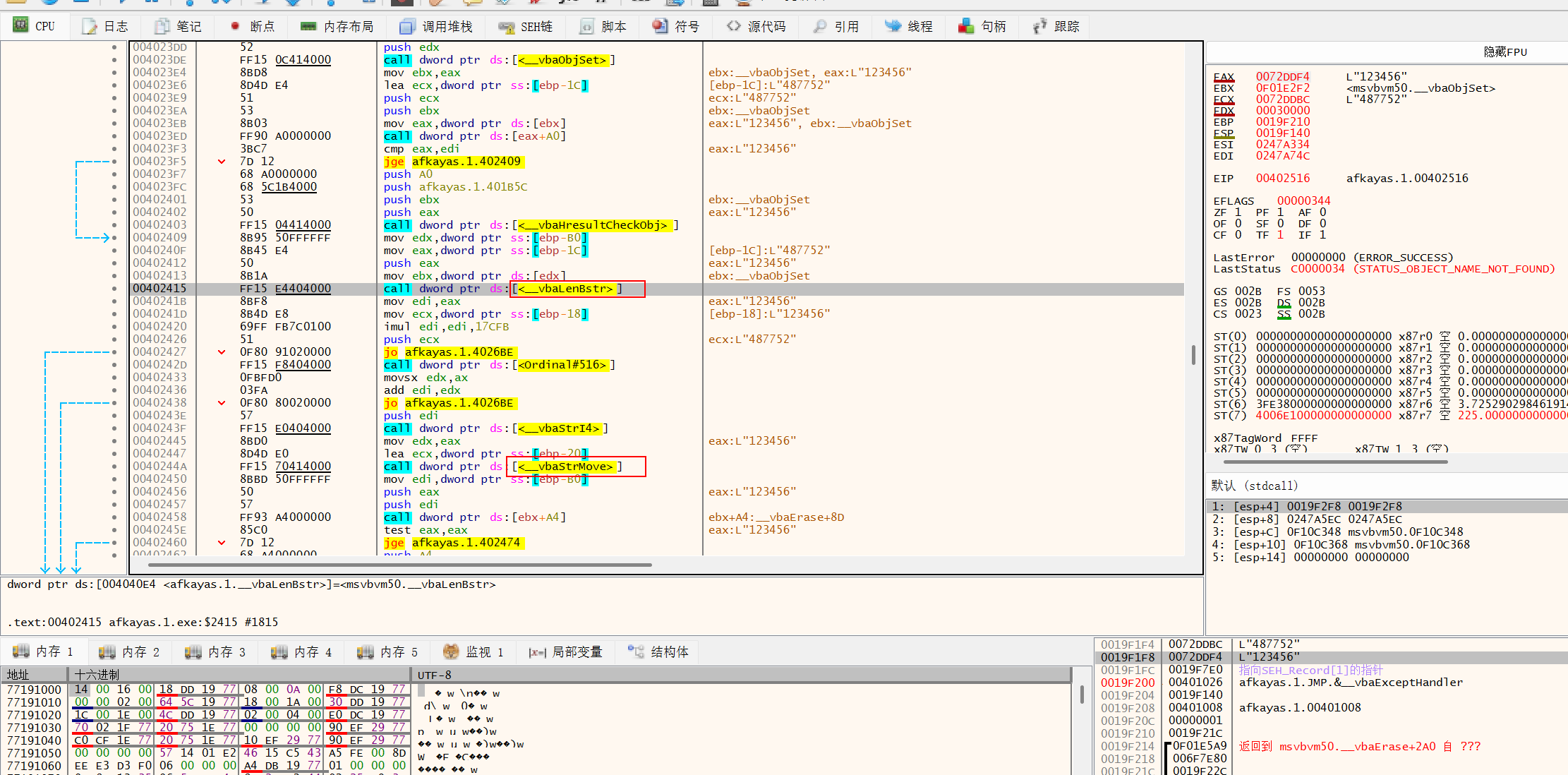Screen dimensions: 1568x775
Task: Toggle breakpoint bullet at address 004023F5
Action: click(x=114, y=161)
